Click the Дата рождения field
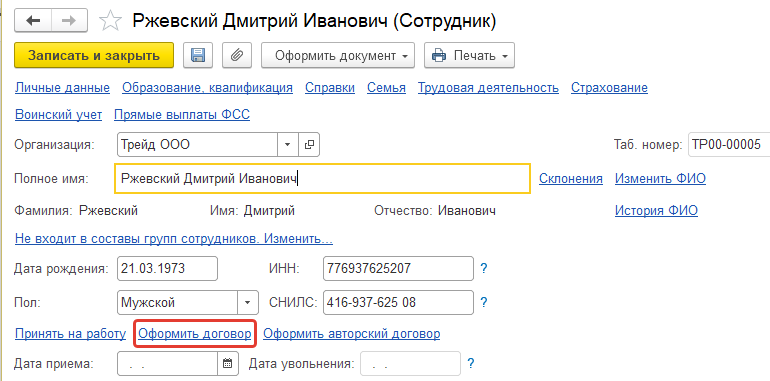 (167, 268)
